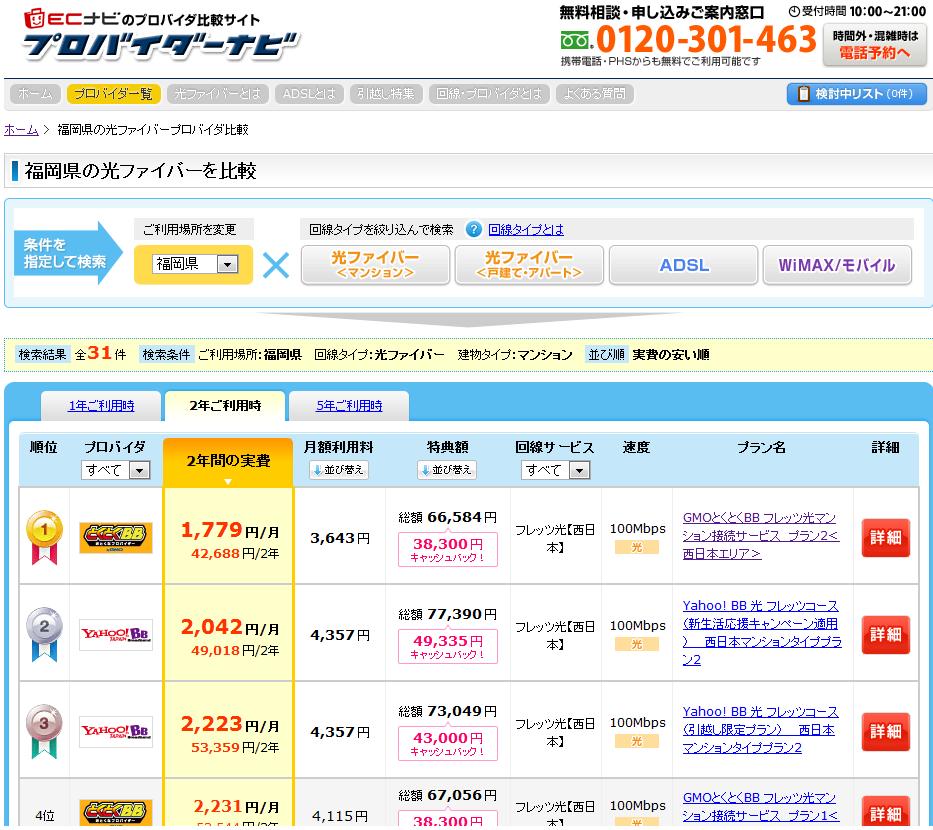Click the 福岡県の光ファイバーを比較 page heading

[x=140, y=171]
